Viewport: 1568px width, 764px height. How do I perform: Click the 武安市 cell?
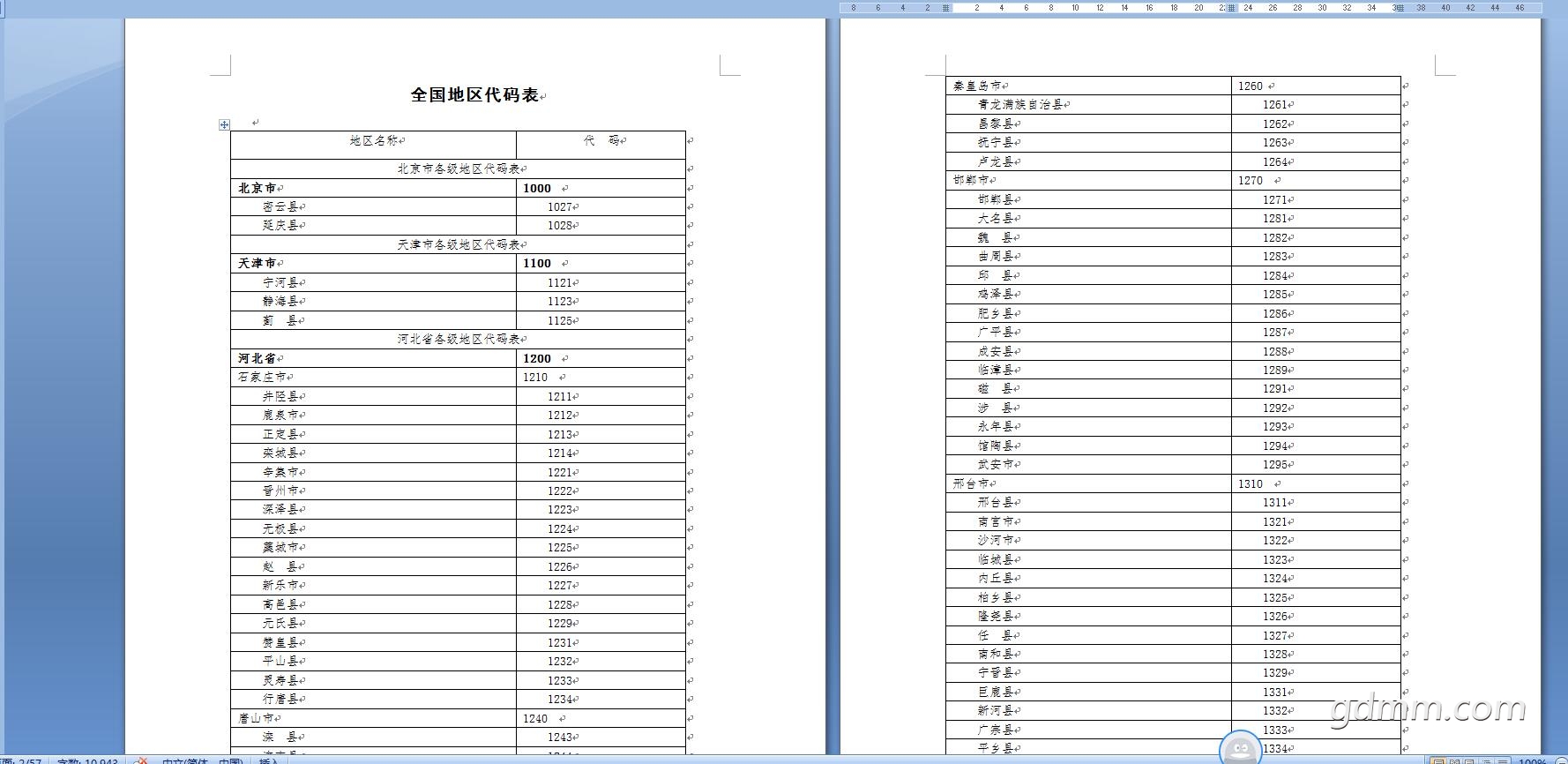1088,464
